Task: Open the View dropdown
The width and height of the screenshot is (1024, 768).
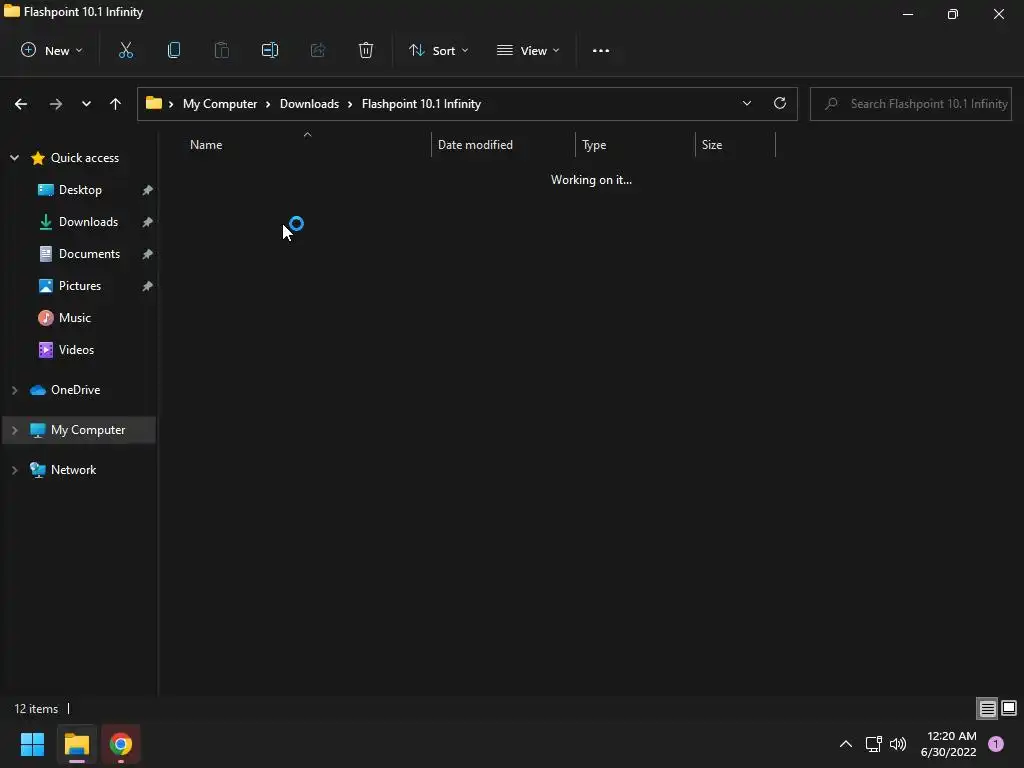Action: pos(528,50)
